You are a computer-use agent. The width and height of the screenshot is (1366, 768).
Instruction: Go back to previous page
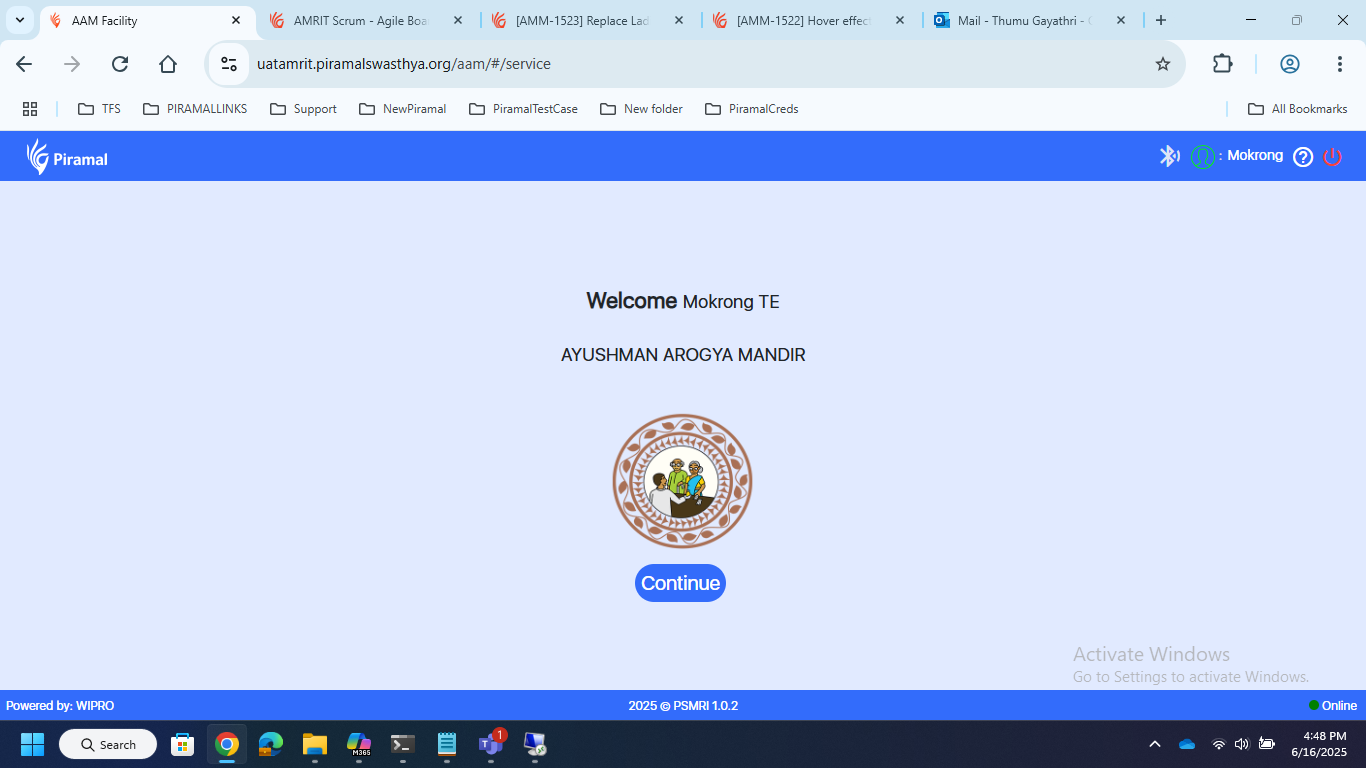[x=24, y=64]
